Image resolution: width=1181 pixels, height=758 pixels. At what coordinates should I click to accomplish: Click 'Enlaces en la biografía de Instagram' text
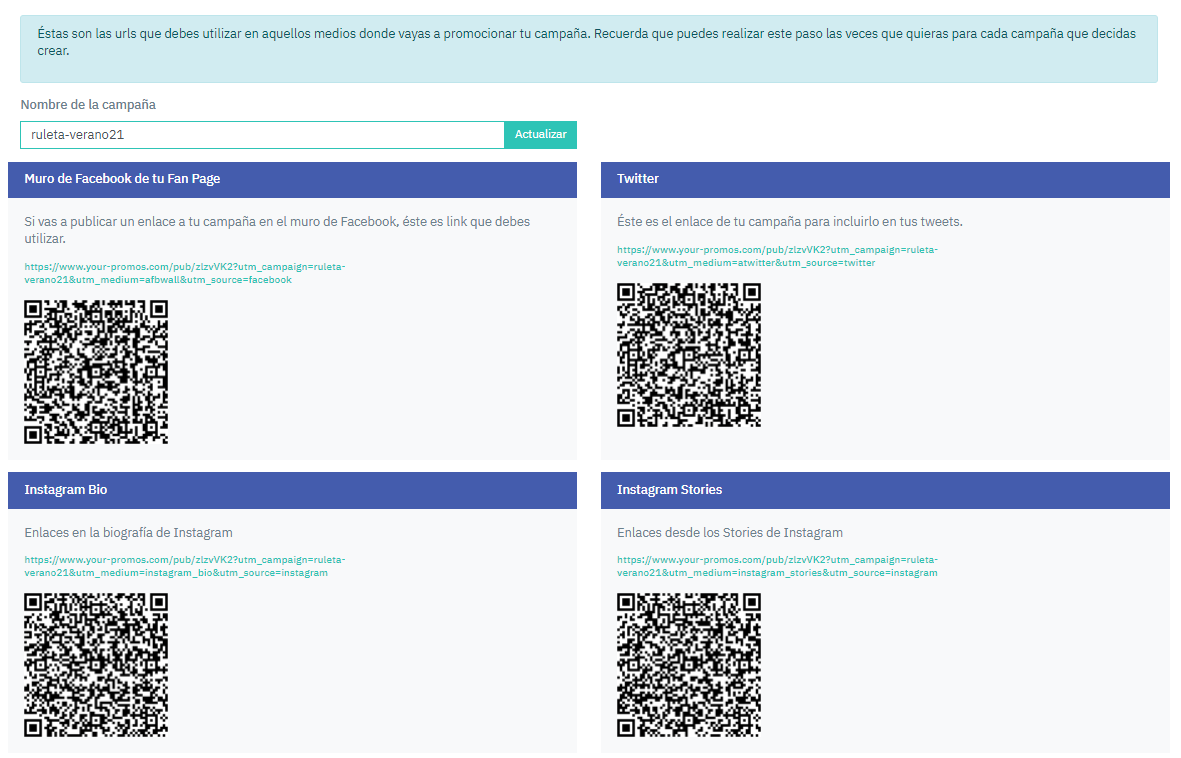[128, 533]
